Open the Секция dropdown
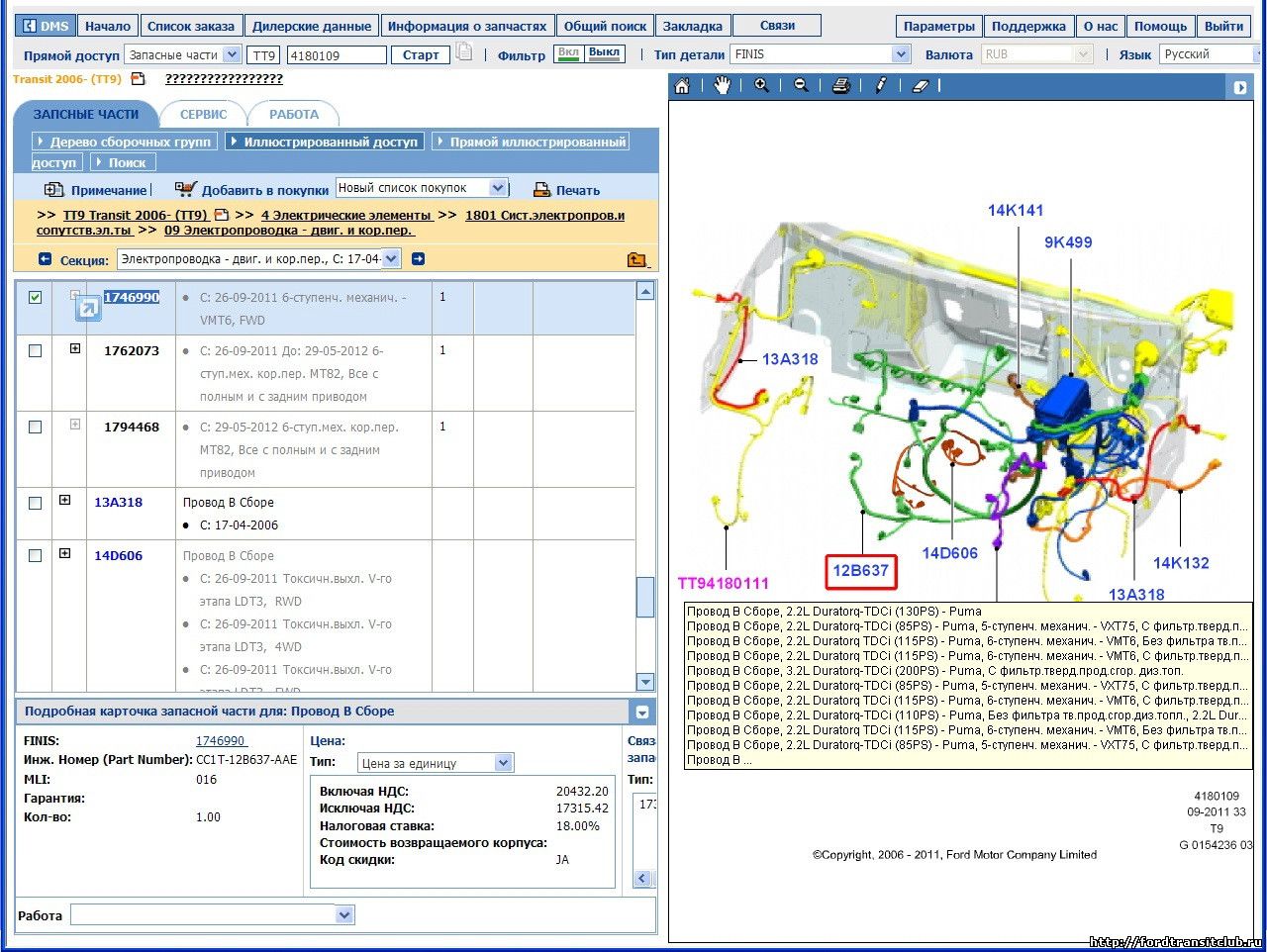This screenshot has height=952, width=1267. pyautogui.click(x=391, y=259)
